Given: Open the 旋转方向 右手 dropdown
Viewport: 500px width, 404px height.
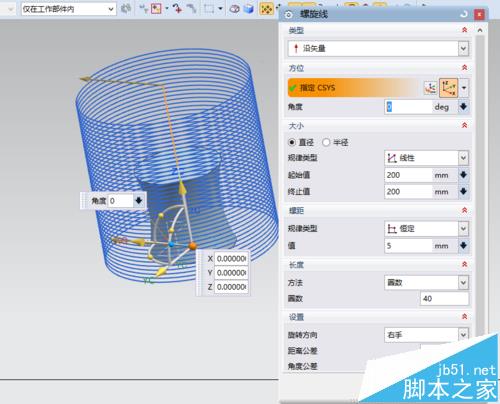Looking at the screenshot, I should click(x=426, y=335).
